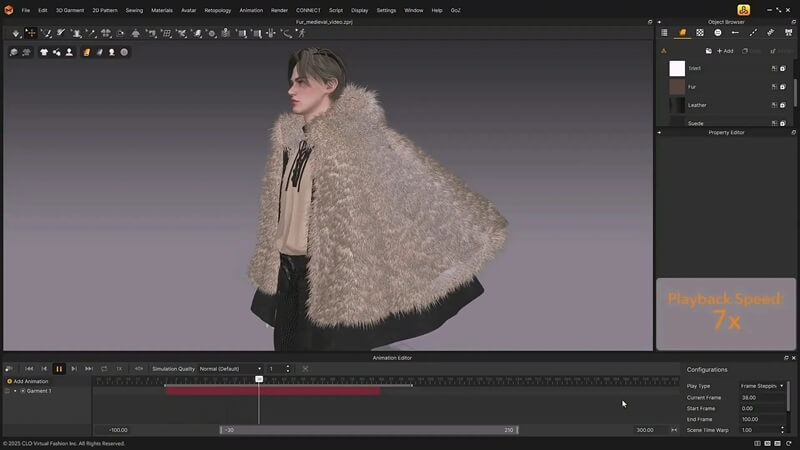Click assign icon on the Fur row
800x450 pixels.
[774, 87]
